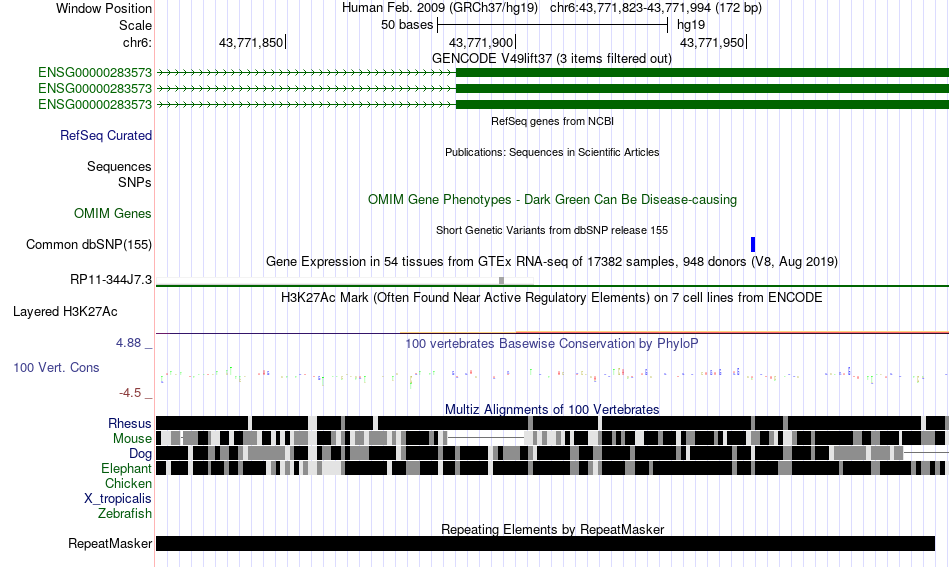Screen dimensions: 950x567
Task: Select the Elephant alignment label
Action: (126, 469)
